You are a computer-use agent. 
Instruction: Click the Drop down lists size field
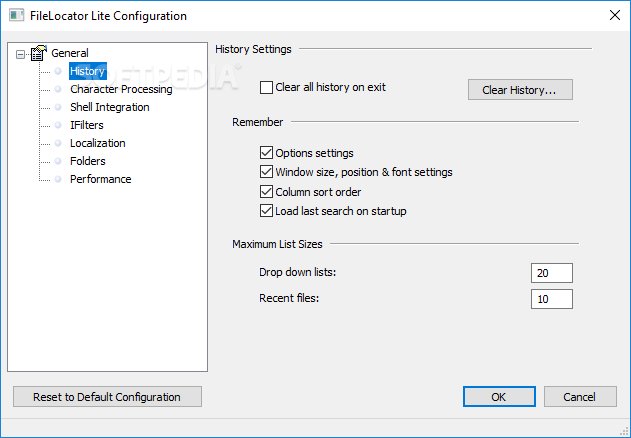click(552, 273)
